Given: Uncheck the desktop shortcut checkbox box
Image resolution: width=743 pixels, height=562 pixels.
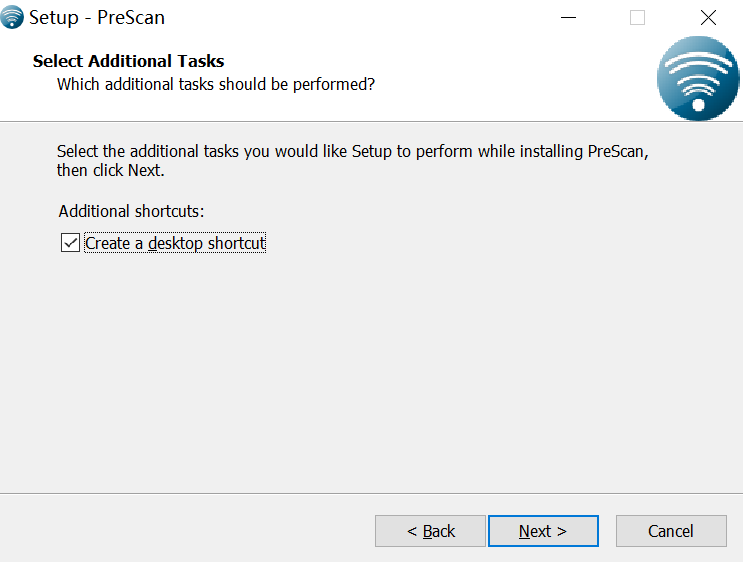Looking at the screenshot, I should 70,243.
